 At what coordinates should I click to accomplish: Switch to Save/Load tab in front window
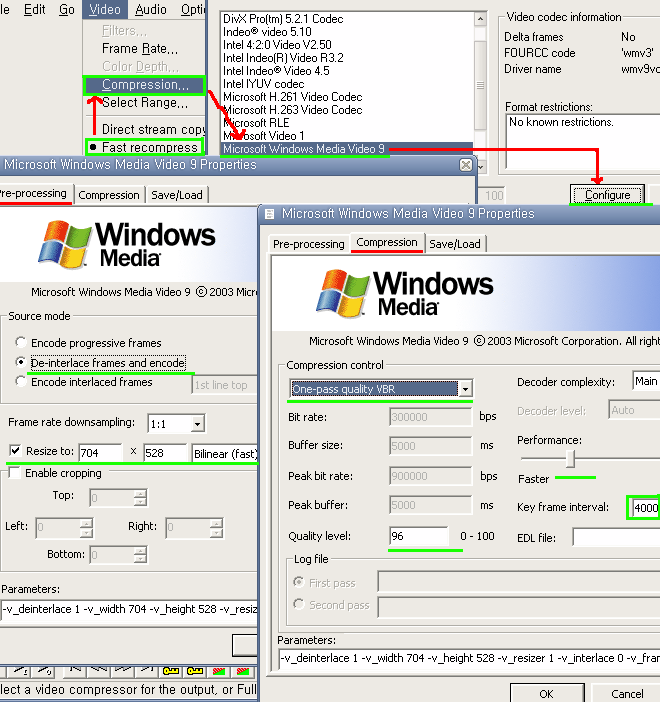[x=455, y=244]
